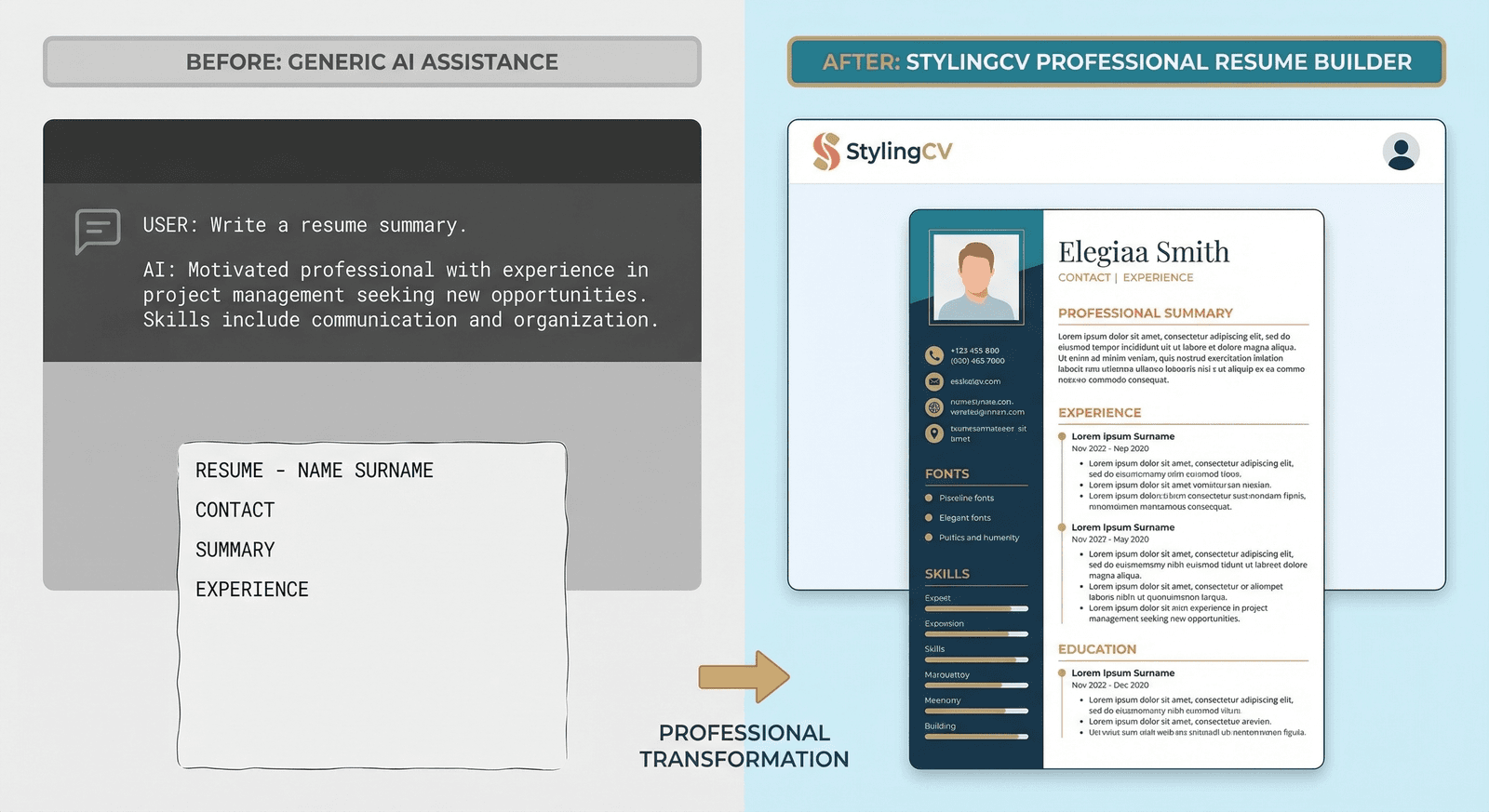The image size is (1489, 812).
Task: Click 'RESUME - NAME SURNAME' in plain document
Action: click(x=315, y=471)
